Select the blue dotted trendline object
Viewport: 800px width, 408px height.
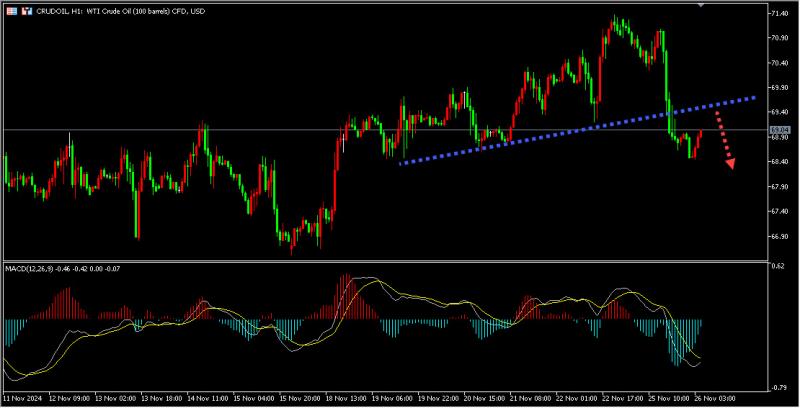577,131
